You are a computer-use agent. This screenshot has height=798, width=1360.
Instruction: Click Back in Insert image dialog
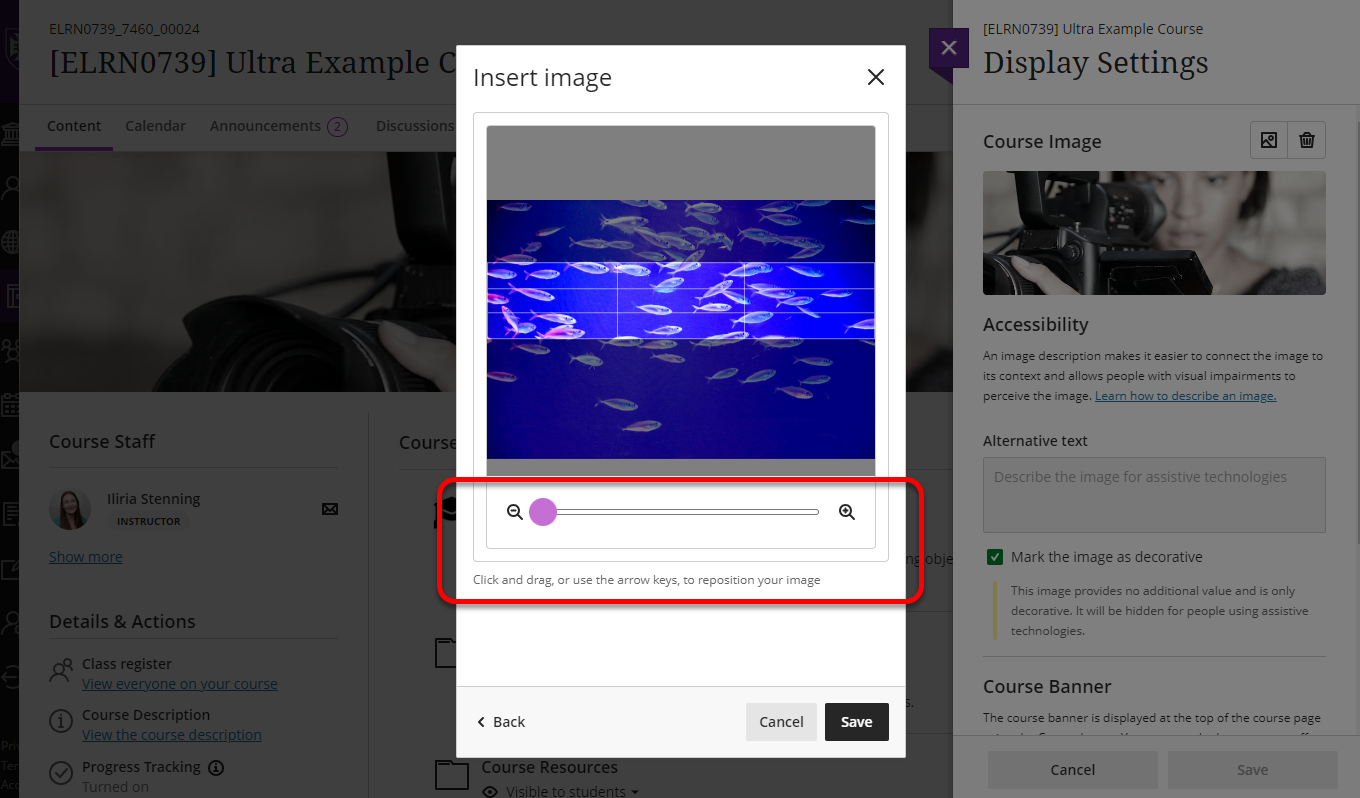(501, 722)
